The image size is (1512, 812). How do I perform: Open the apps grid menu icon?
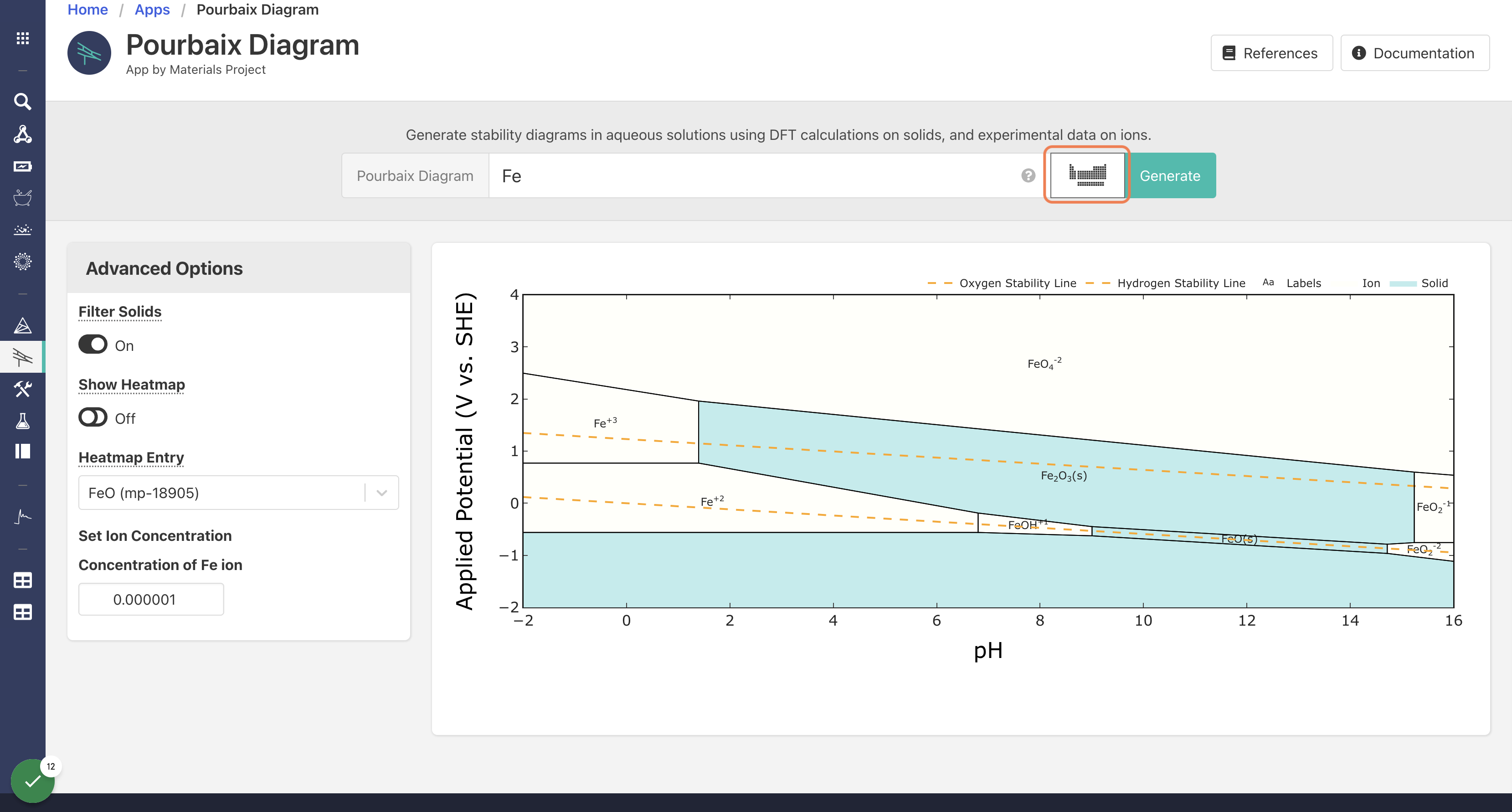[22, 38]
